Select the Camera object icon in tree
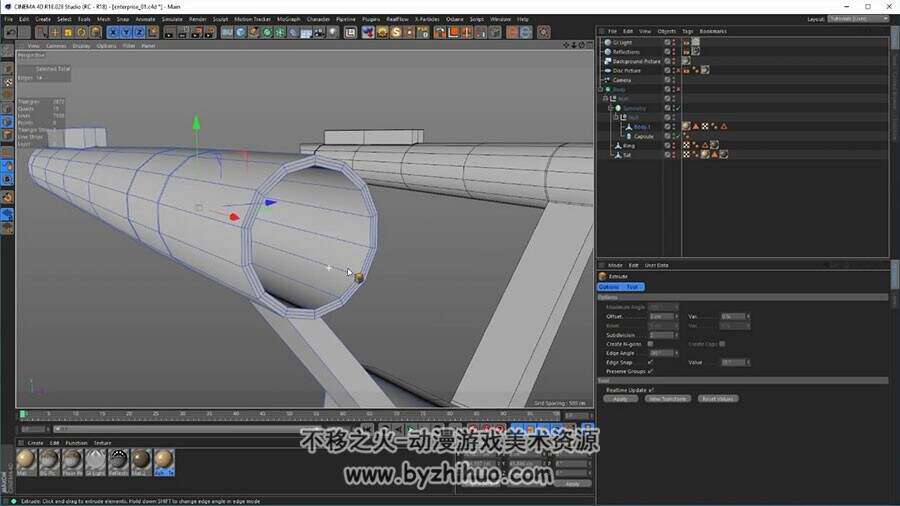Screen dimensions: 900x506 click(x=607, y=80)
